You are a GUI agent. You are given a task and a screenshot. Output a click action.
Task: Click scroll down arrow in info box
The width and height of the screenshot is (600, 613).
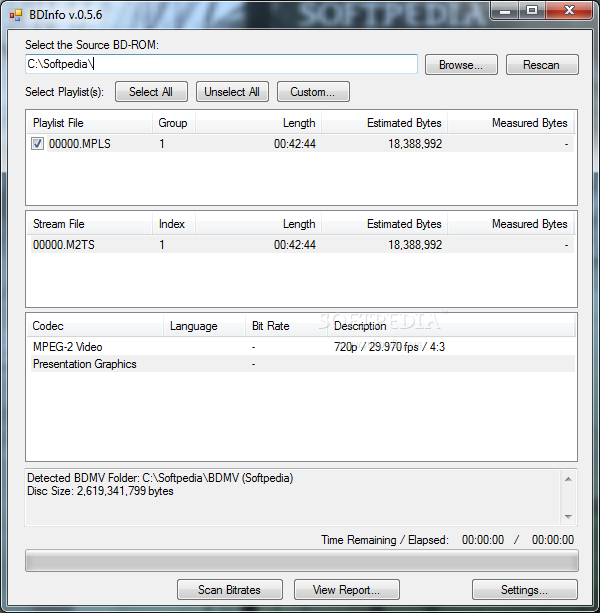568,517
